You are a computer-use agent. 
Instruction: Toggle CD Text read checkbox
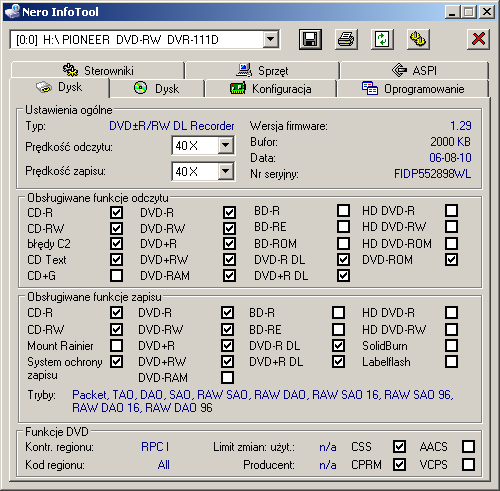116,260
